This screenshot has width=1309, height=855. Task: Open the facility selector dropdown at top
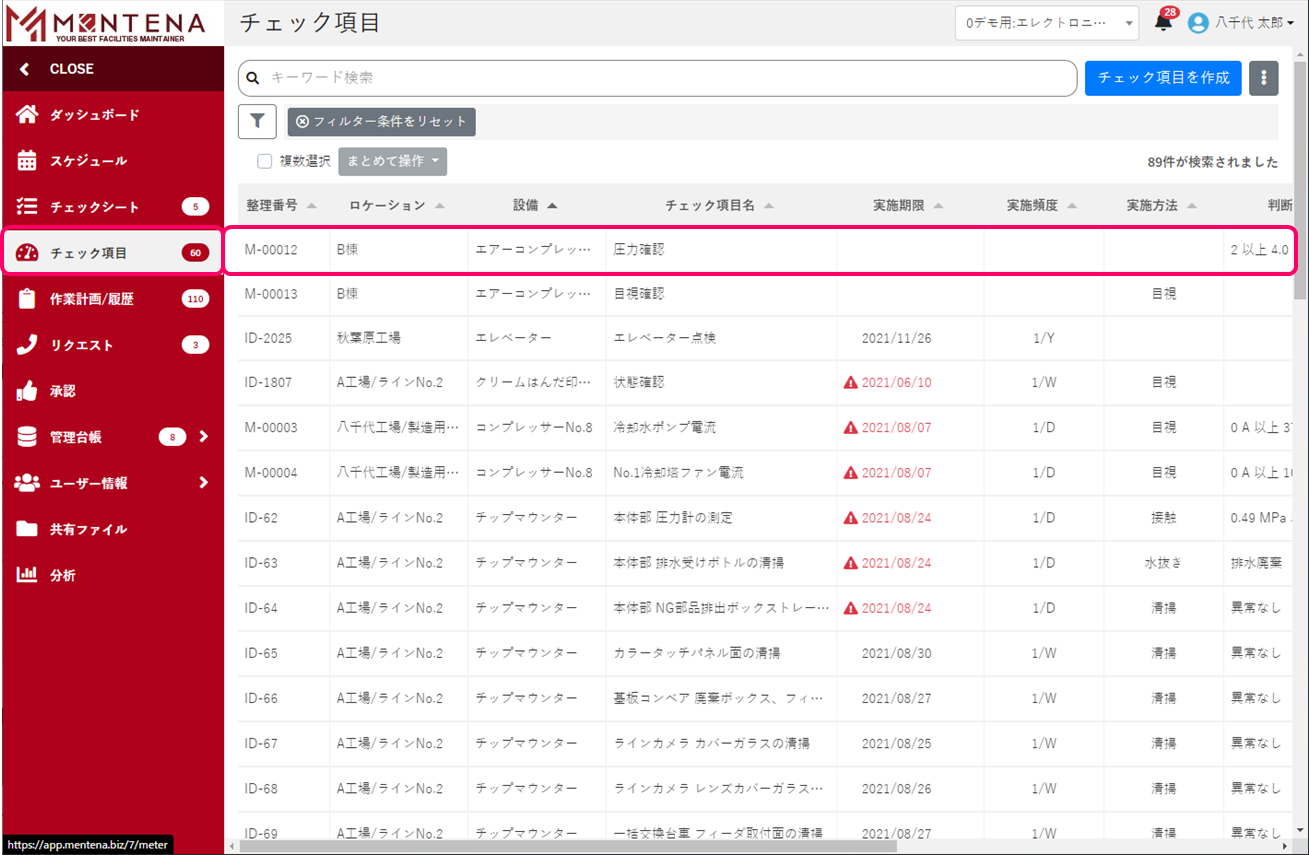(1046, 22)
